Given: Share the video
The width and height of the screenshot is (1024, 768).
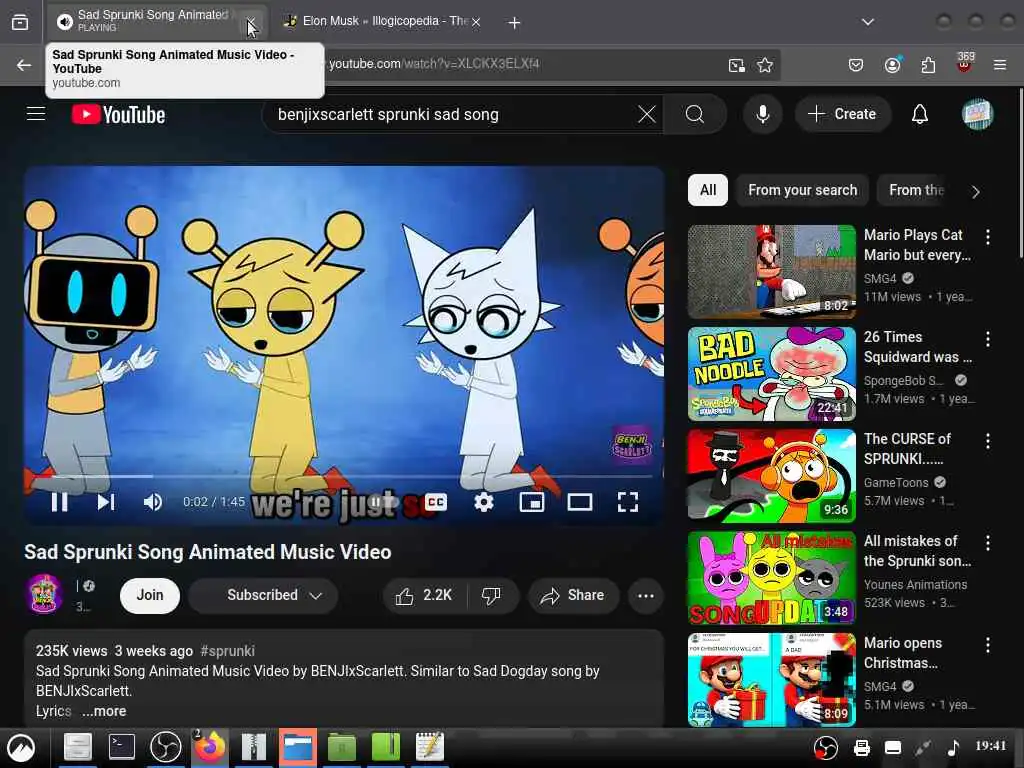Looking at the screenshot, I should pos(573,595).
